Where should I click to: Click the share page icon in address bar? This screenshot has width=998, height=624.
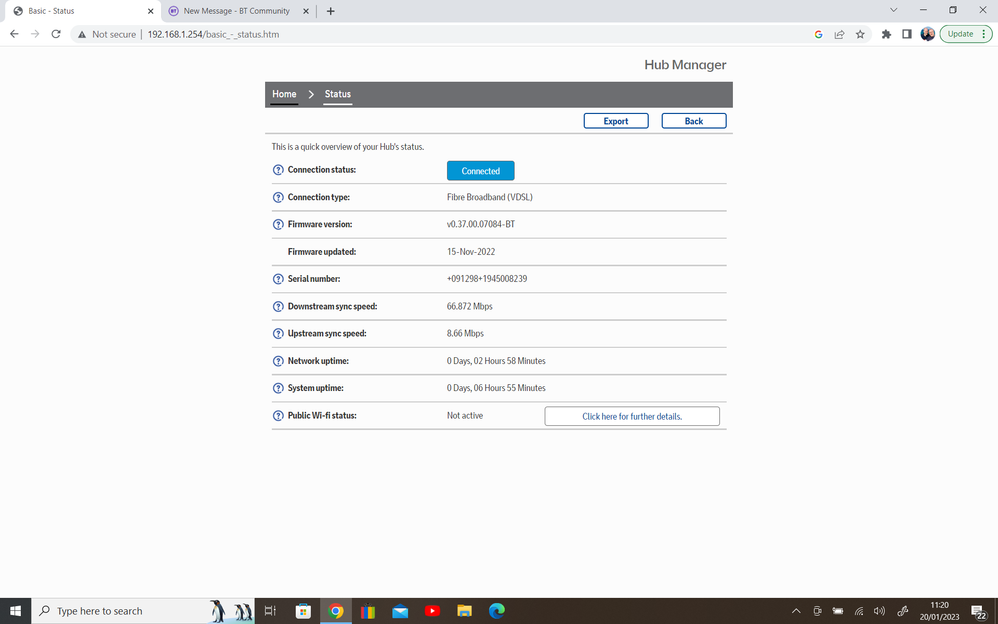point(839,34)
